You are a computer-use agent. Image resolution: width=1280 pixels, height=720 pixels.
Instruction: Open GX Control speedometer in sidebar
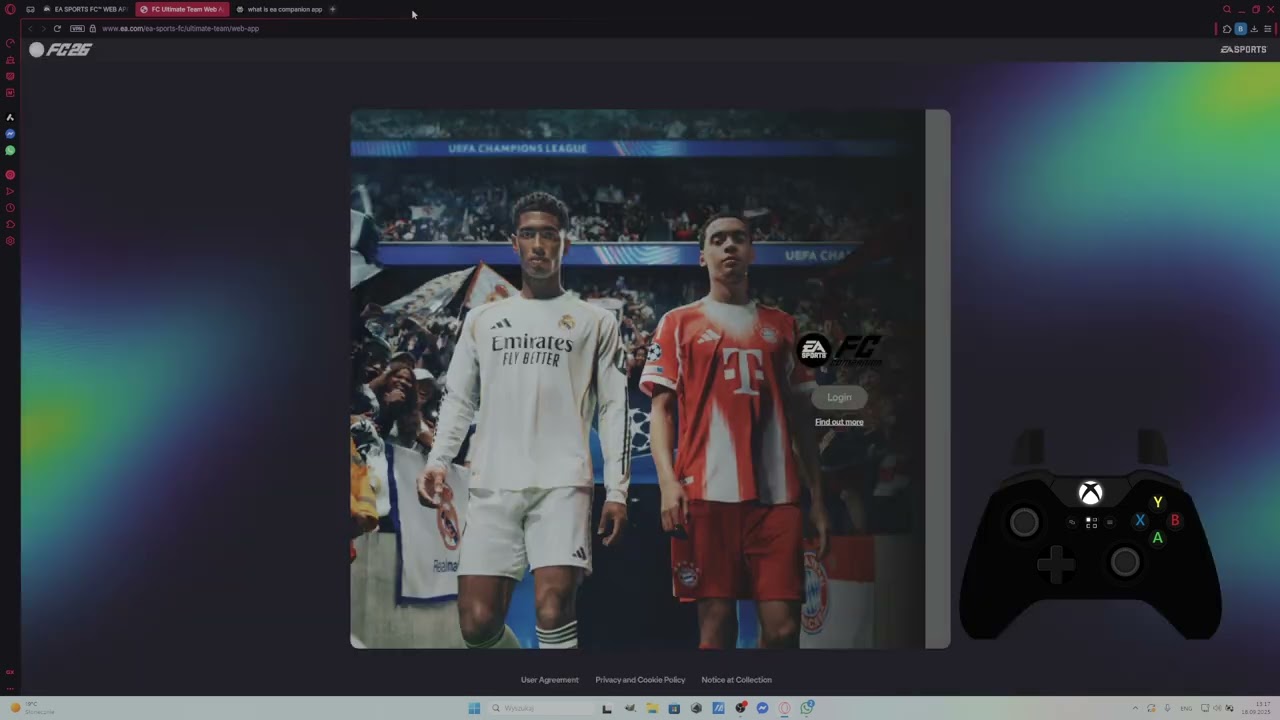(x=10, y=43)
